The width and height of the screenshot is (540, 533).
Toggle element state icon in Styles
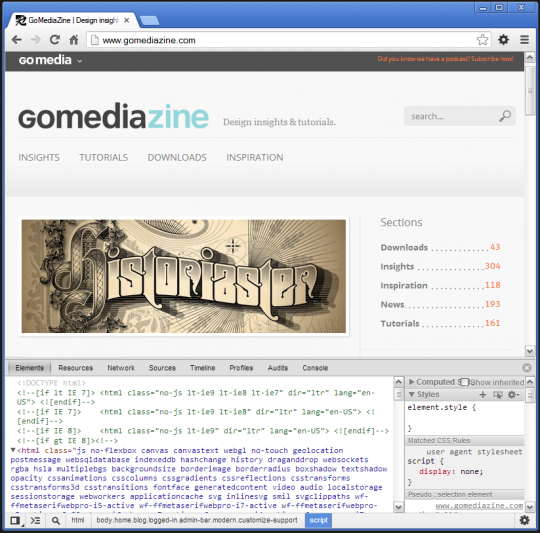tap(497, 395)
